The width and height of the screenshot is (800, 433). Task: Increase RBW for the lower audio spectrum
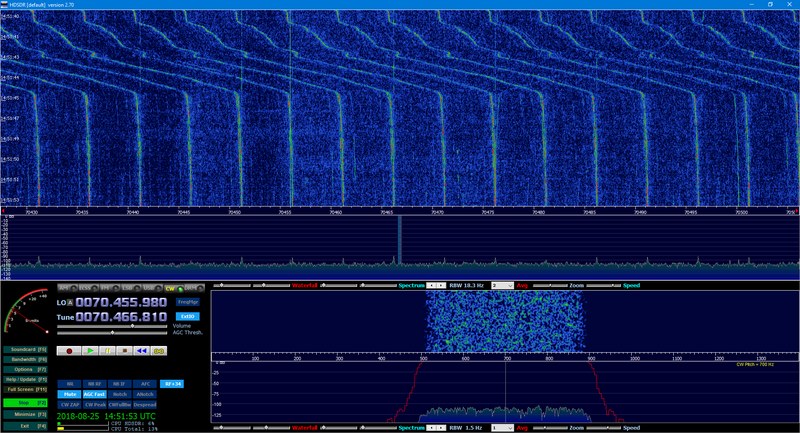(x=441, y=428)
